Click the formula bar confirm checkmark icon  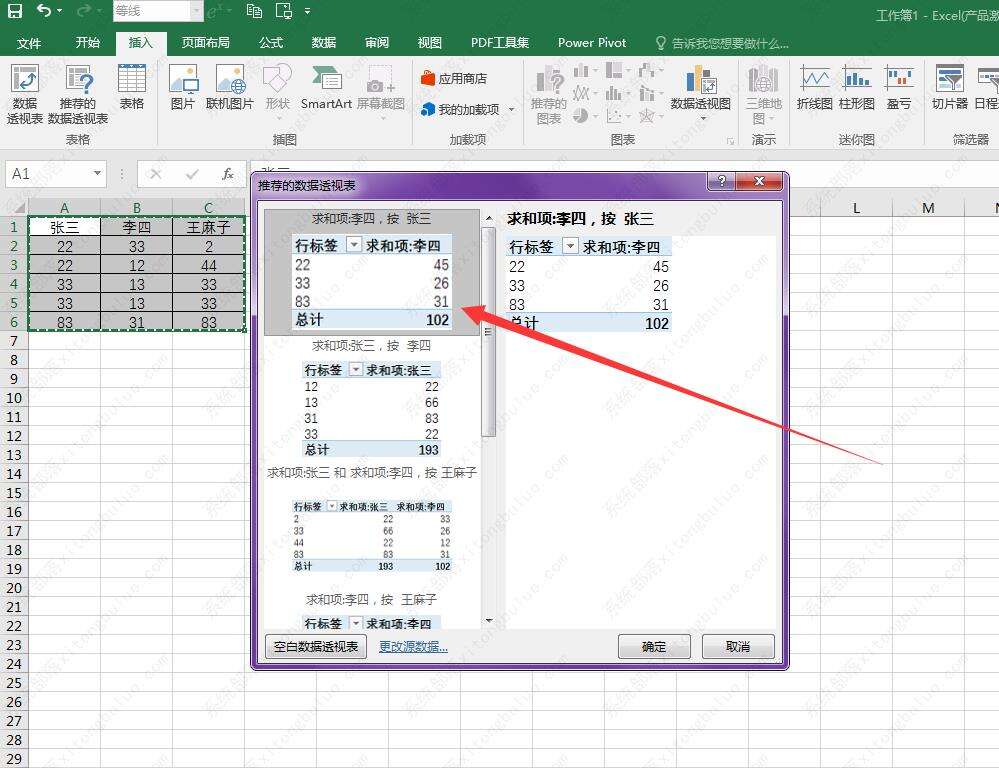192,174
